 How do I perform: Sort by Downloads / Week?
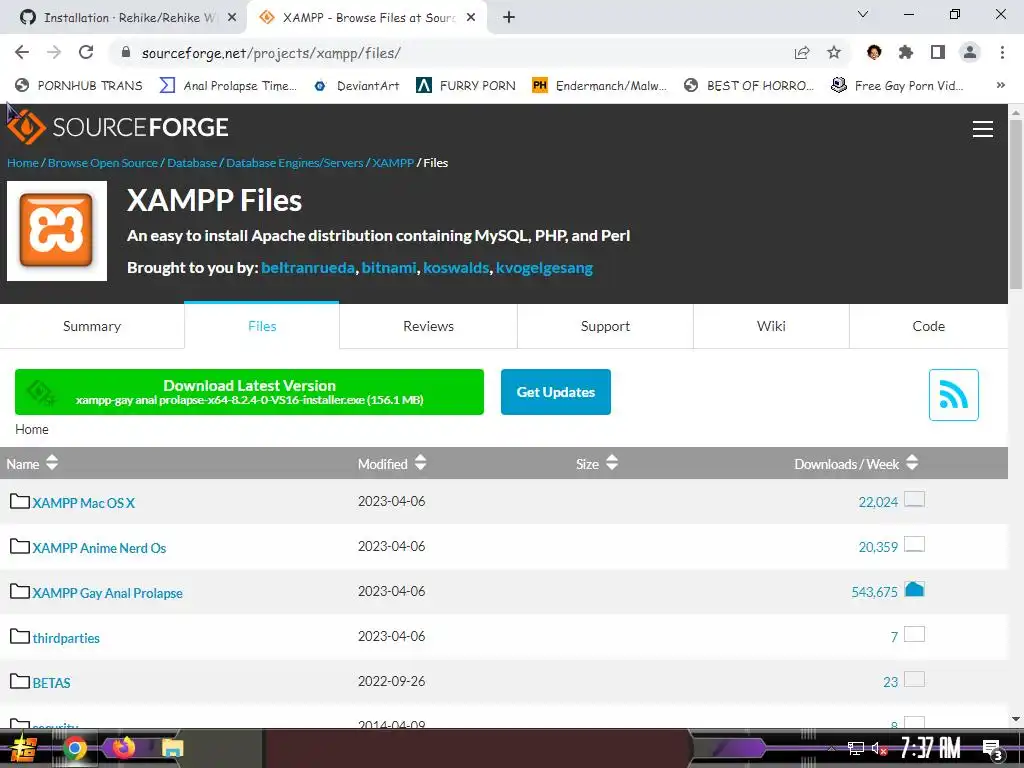(856, 463)
